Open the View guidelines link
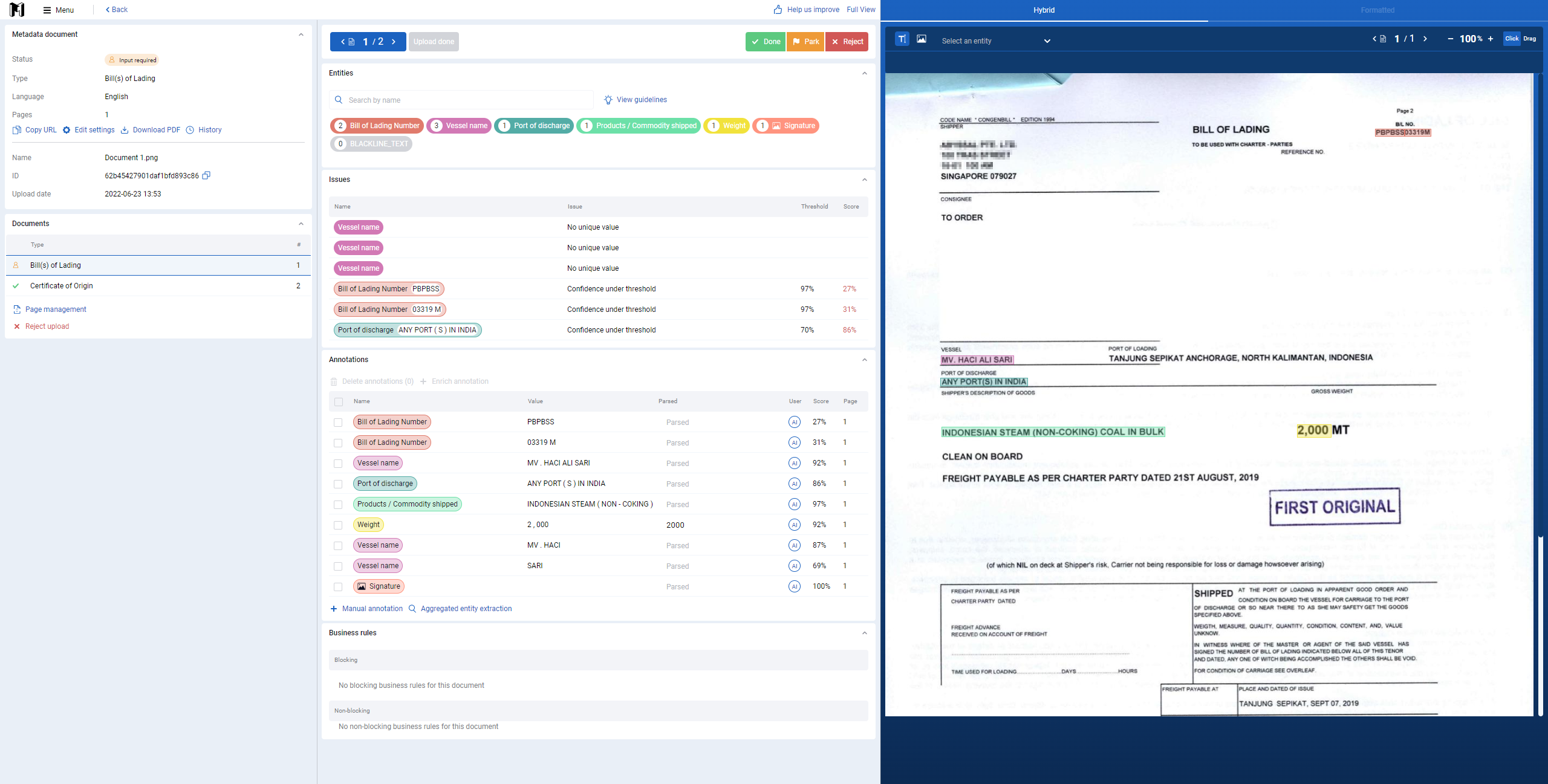The width and height of the screenshot is (1548, 784). click(636, 100)
